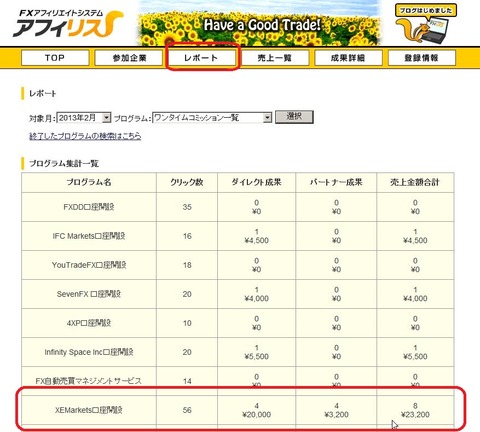The height and width of the screenshot is (432, 480).
Task: Click the 選択 button
Action: coord(294,117)
